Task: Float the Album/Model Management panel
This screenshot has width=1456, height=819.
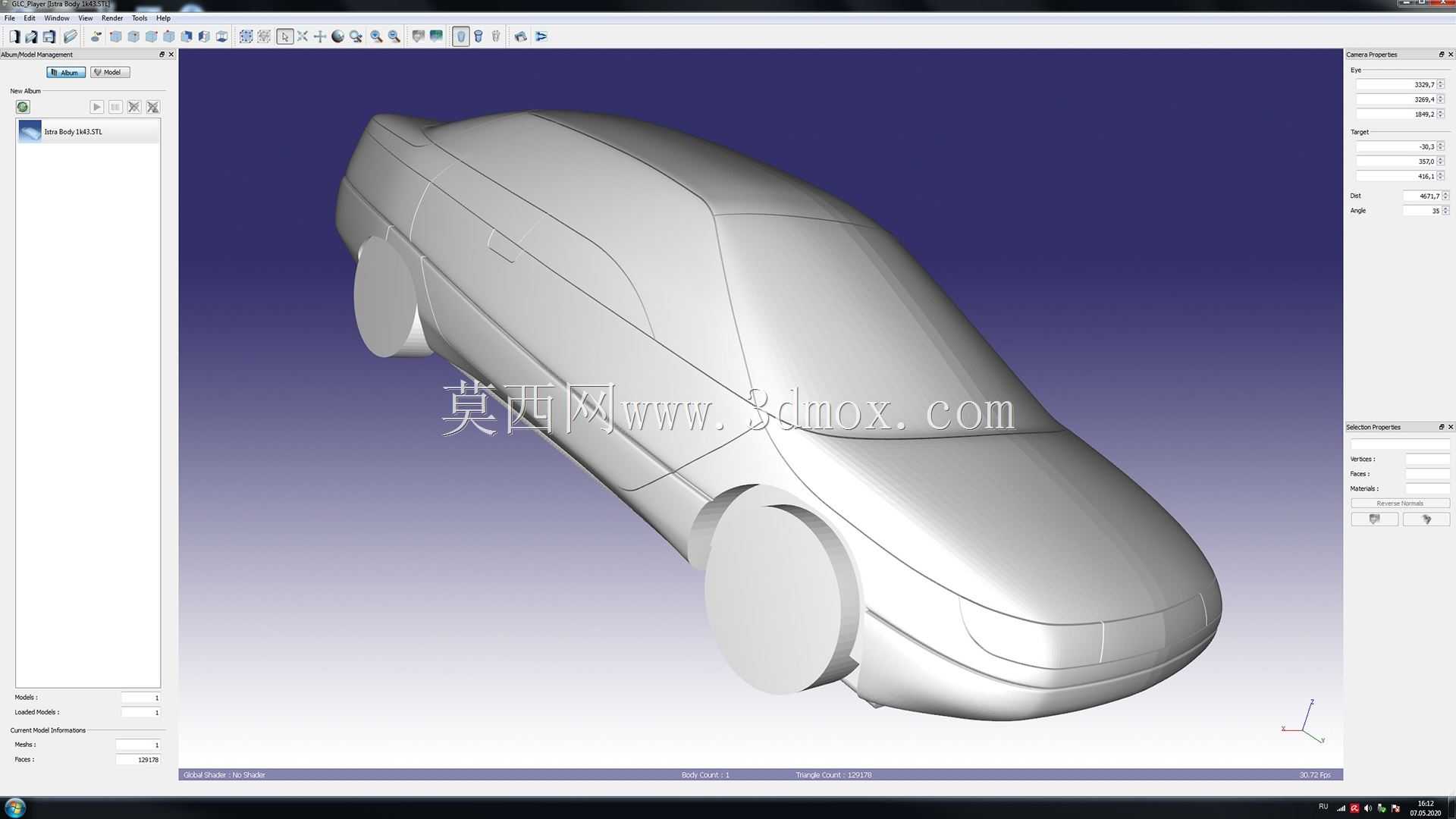Action: pyautogui.click(x=162, y=55)
